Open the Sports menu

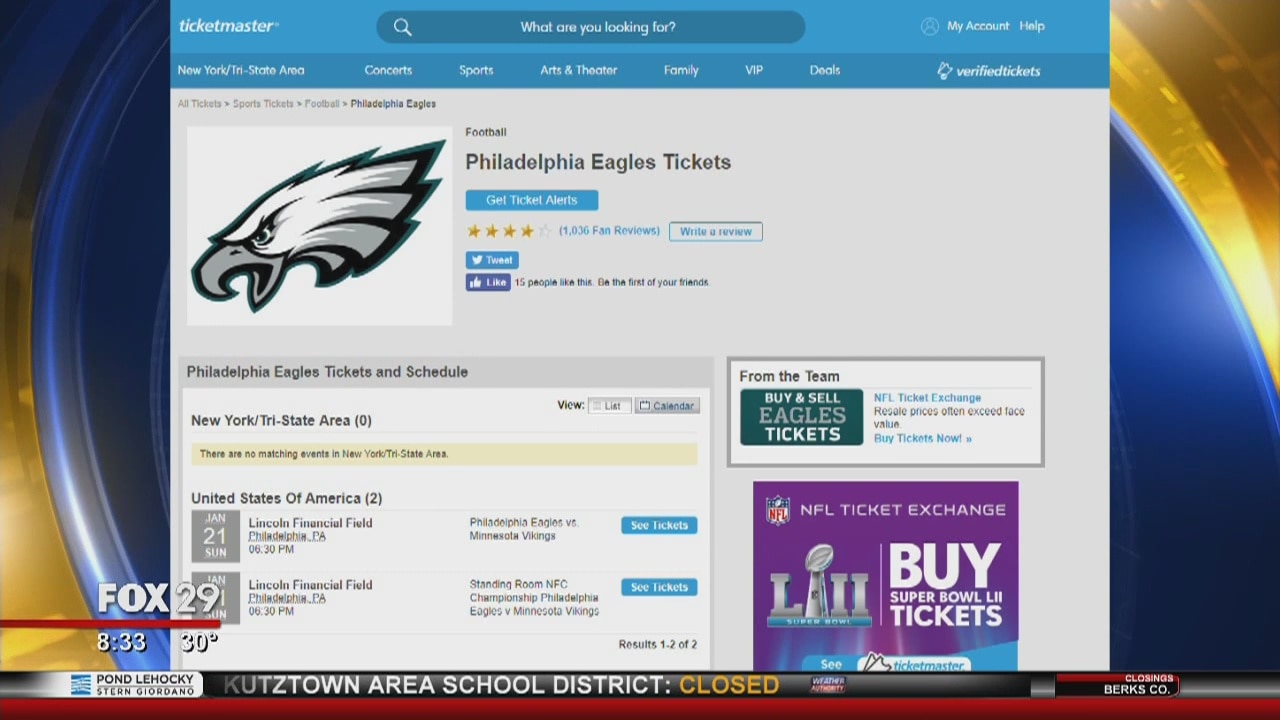point(476,71)
